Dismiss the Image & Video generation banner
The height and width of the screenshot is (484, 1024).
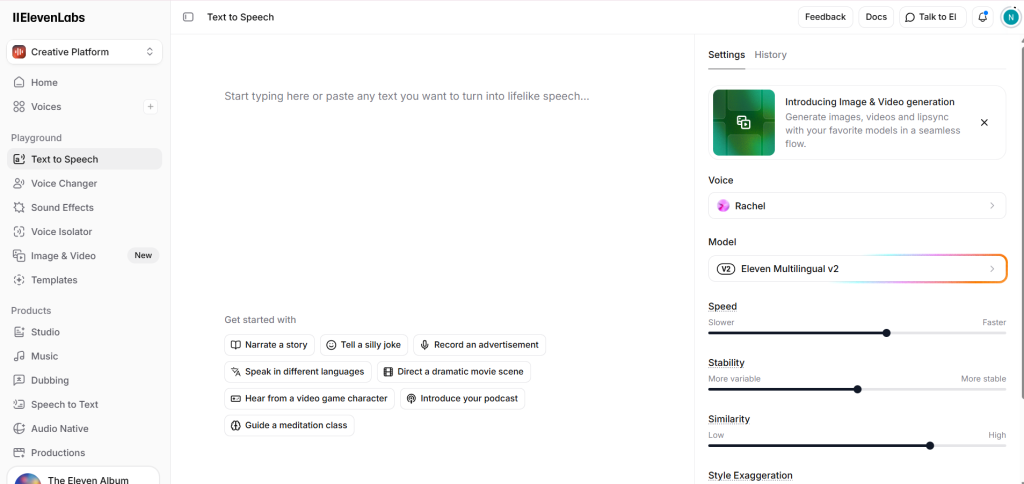[984, 123]
